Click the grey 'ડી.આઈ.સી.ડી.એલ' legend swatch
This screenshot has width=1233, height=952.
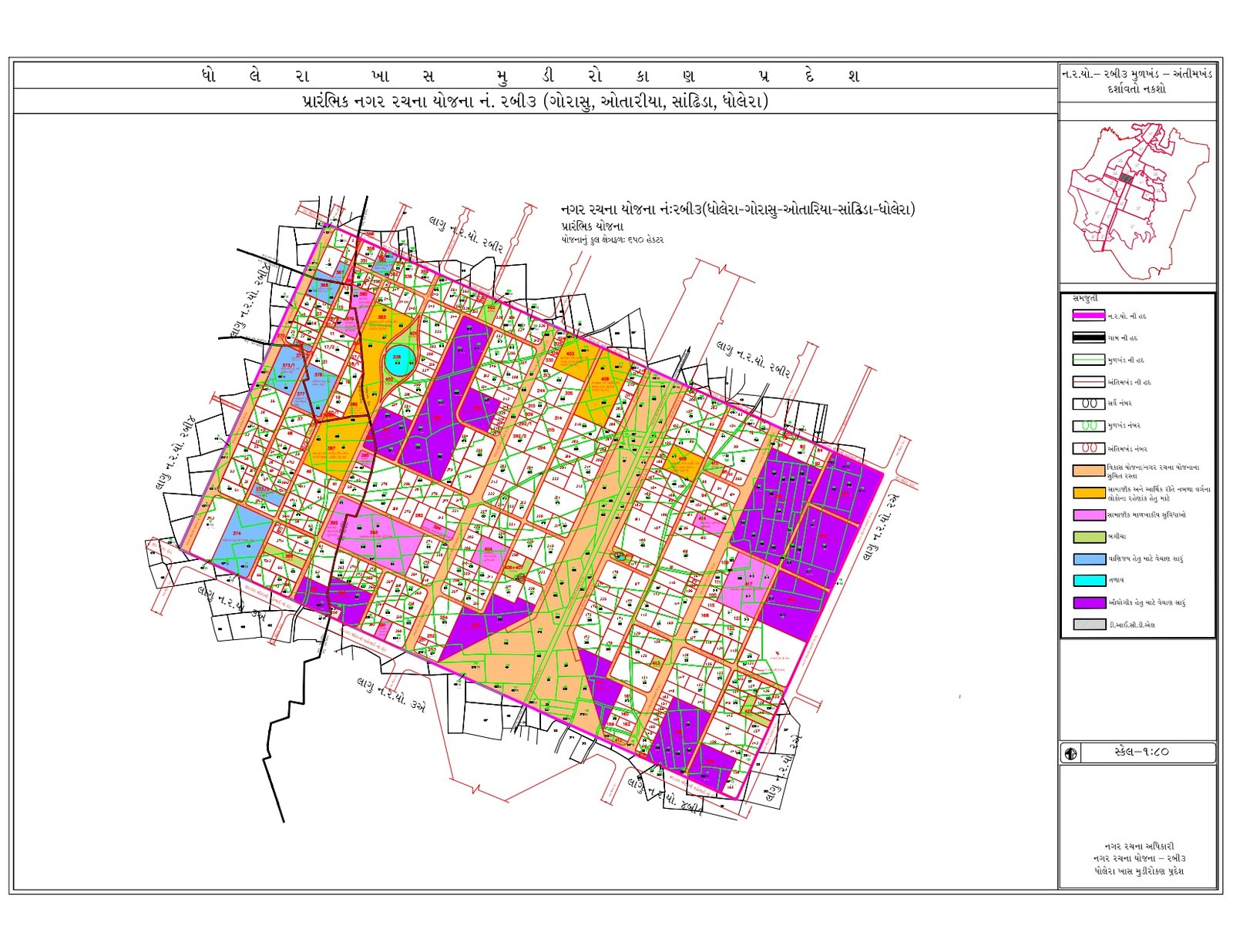[1088, 625]
